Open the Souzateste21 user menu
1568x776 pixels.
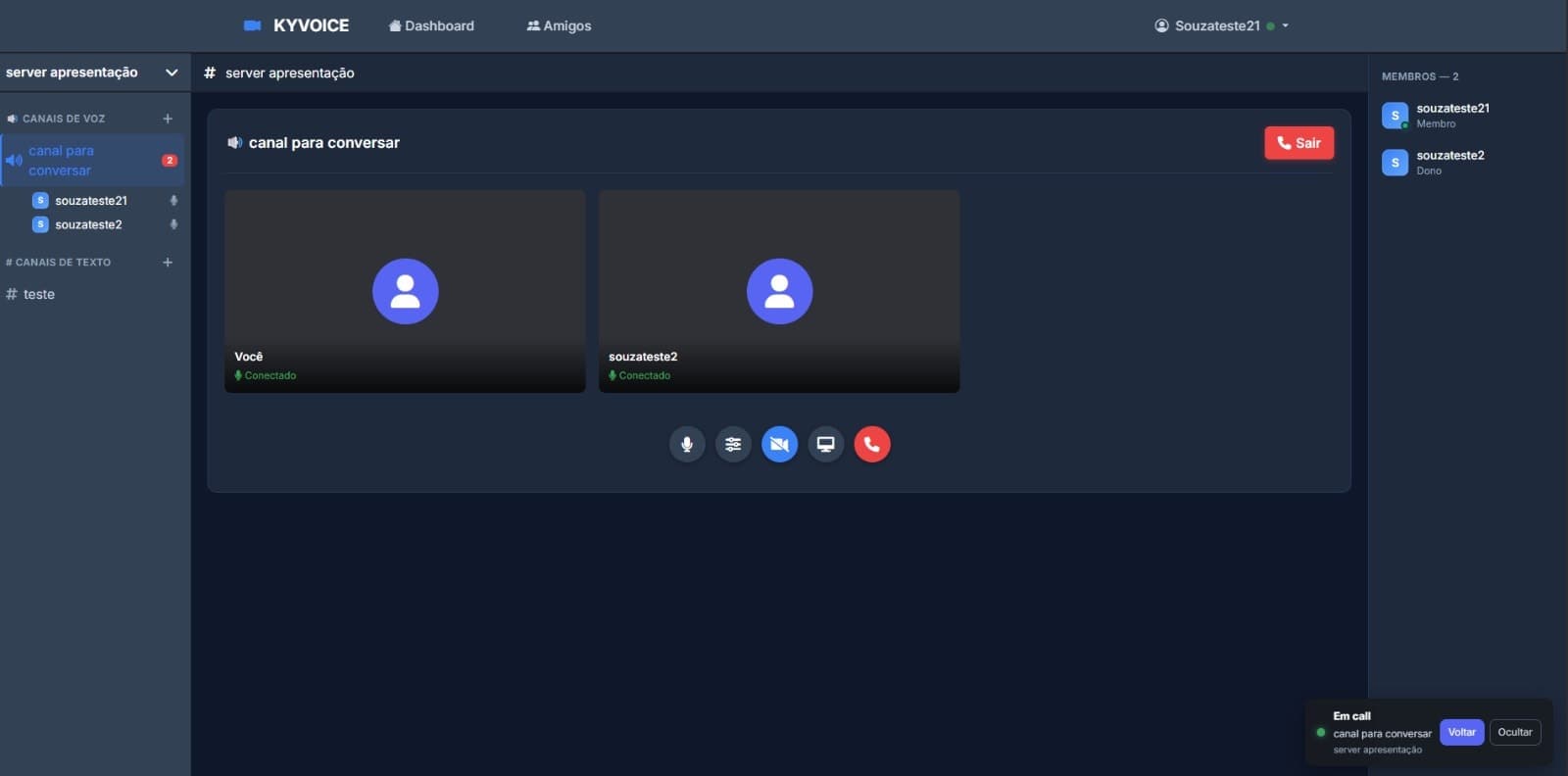click(x=1221, y=25)
